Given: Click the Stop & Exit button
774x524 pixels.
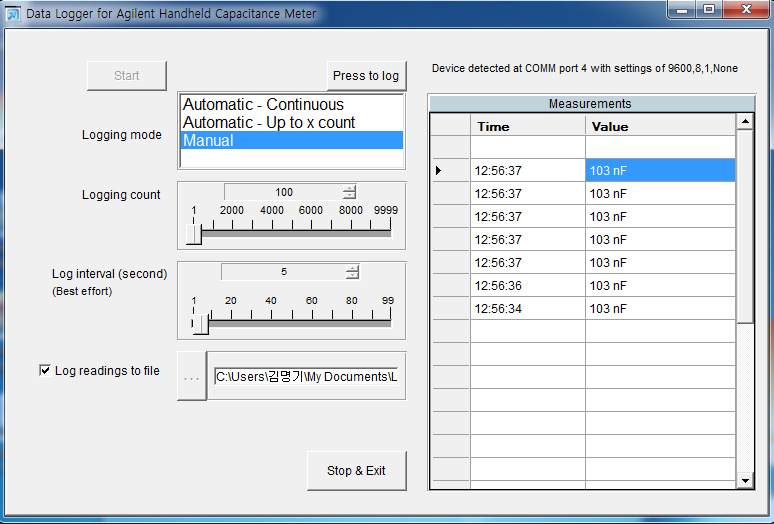Looking at the screenshot, I should click(356, 471).
